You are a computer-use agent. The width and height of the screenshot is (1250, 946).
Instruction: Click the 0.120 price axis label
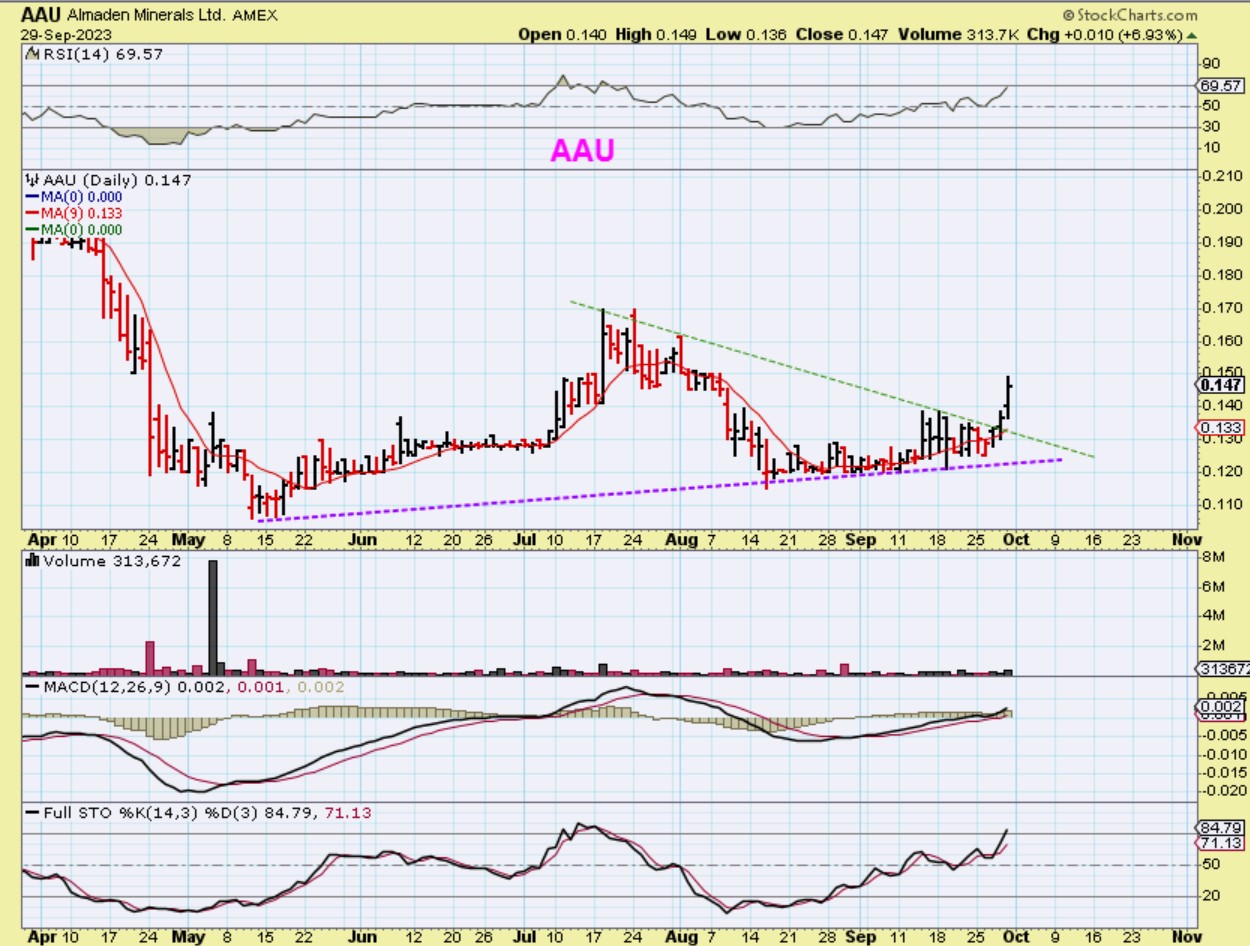pos(1220,471)
